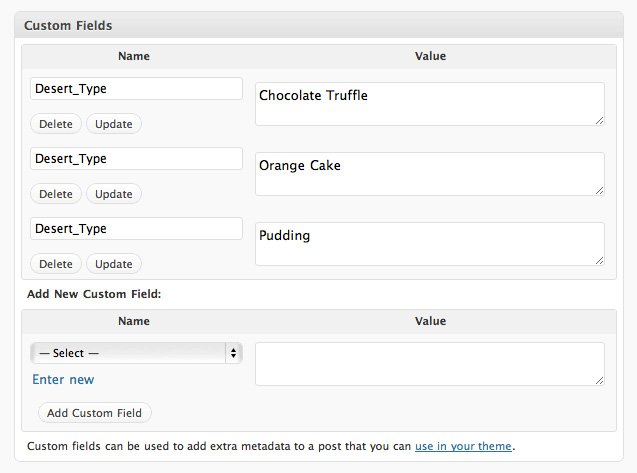Click the resize grip on the empty value box

pos(599,380)
